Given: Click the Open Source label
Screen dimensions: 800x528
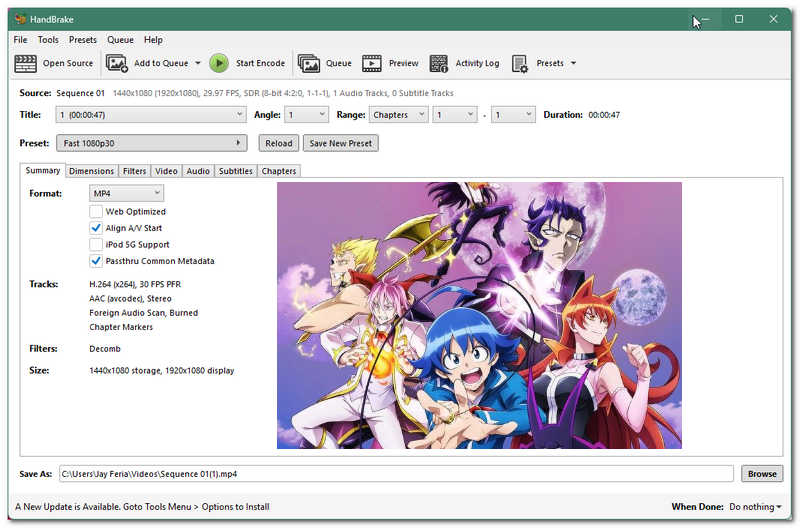Looking at the screenshot, I should 68,63.
